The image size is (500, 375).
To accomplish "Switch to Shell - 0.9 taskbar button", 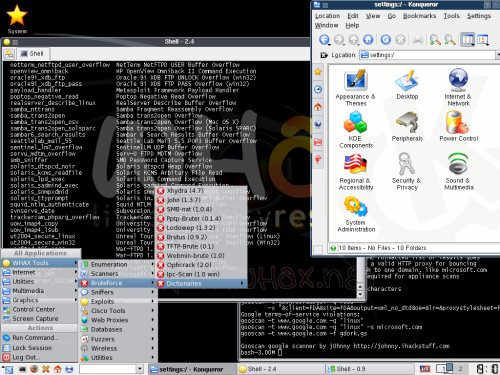I will pos(370,369).
